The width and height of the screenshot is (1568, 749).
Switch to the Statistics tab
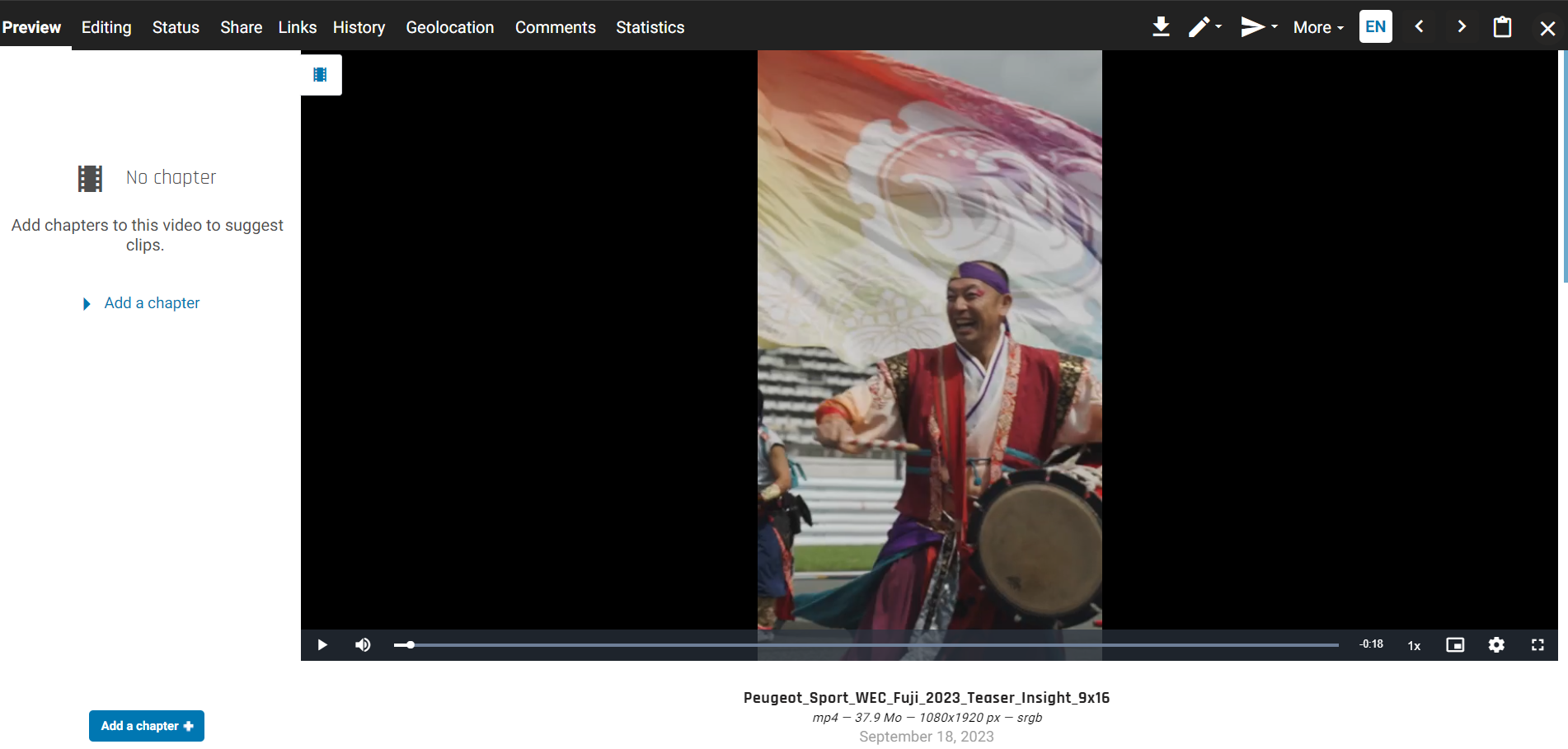(x=650, y=27)
